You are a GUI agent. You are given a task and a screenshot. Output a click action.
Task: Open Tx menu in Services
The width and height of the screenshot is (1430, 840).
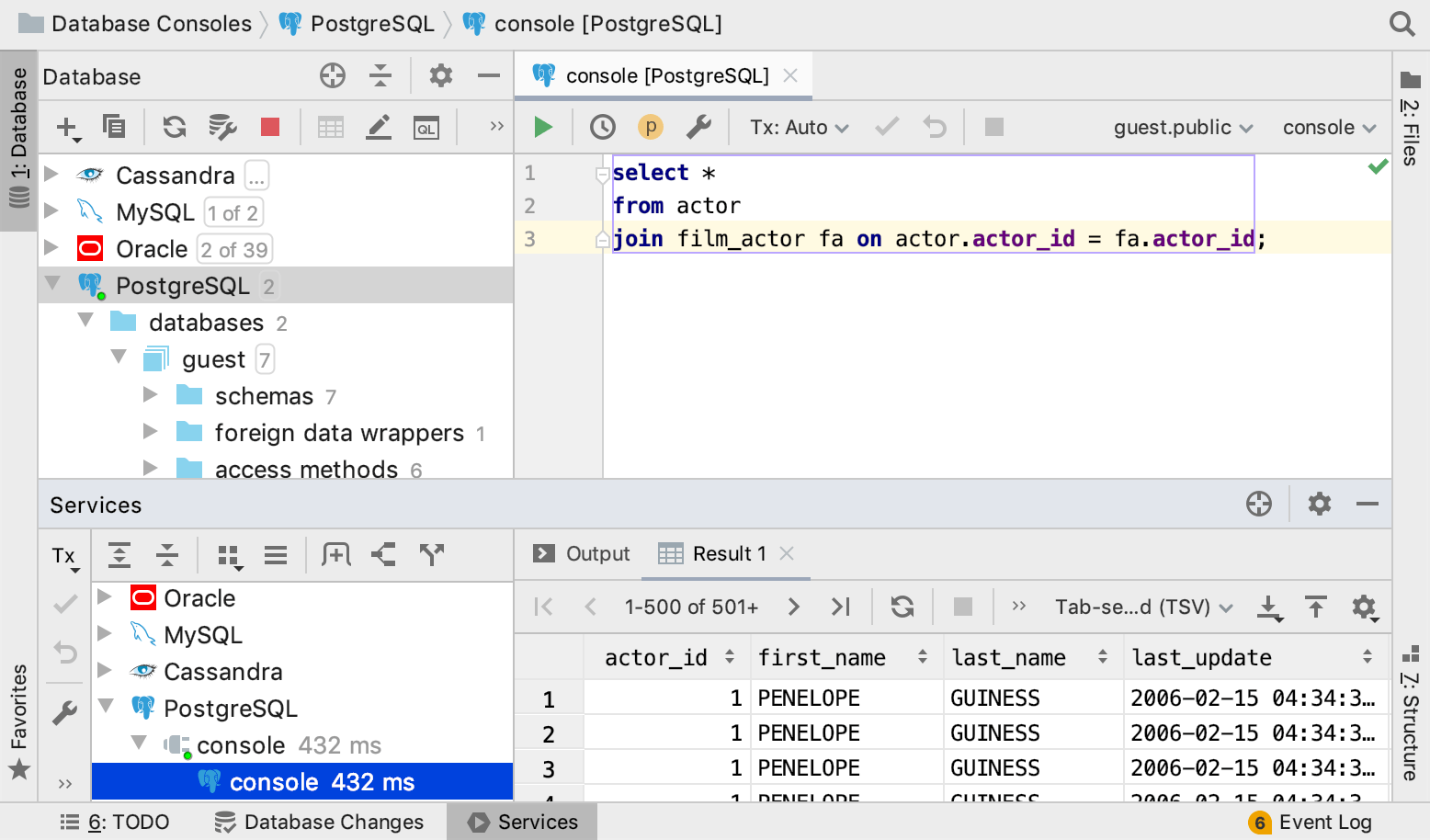(x=64, y=556)
